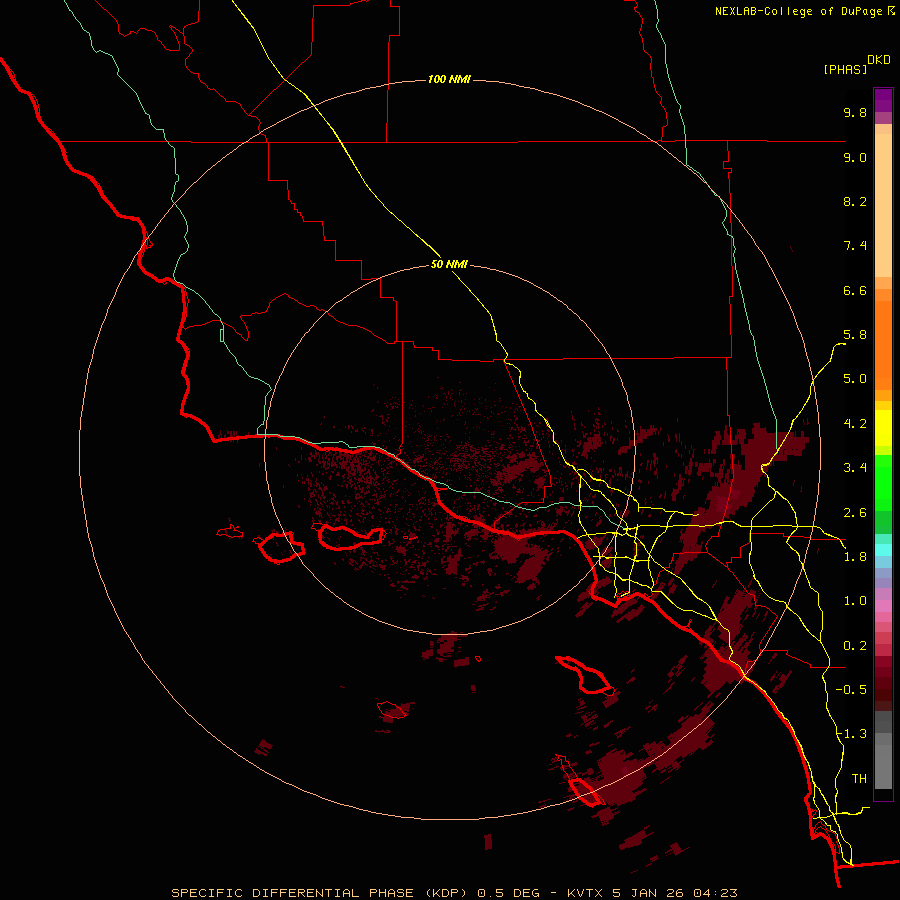Click the DKD unit label above the legend
Viewport: 900px width, 900px height.
(x=879, y=60)
